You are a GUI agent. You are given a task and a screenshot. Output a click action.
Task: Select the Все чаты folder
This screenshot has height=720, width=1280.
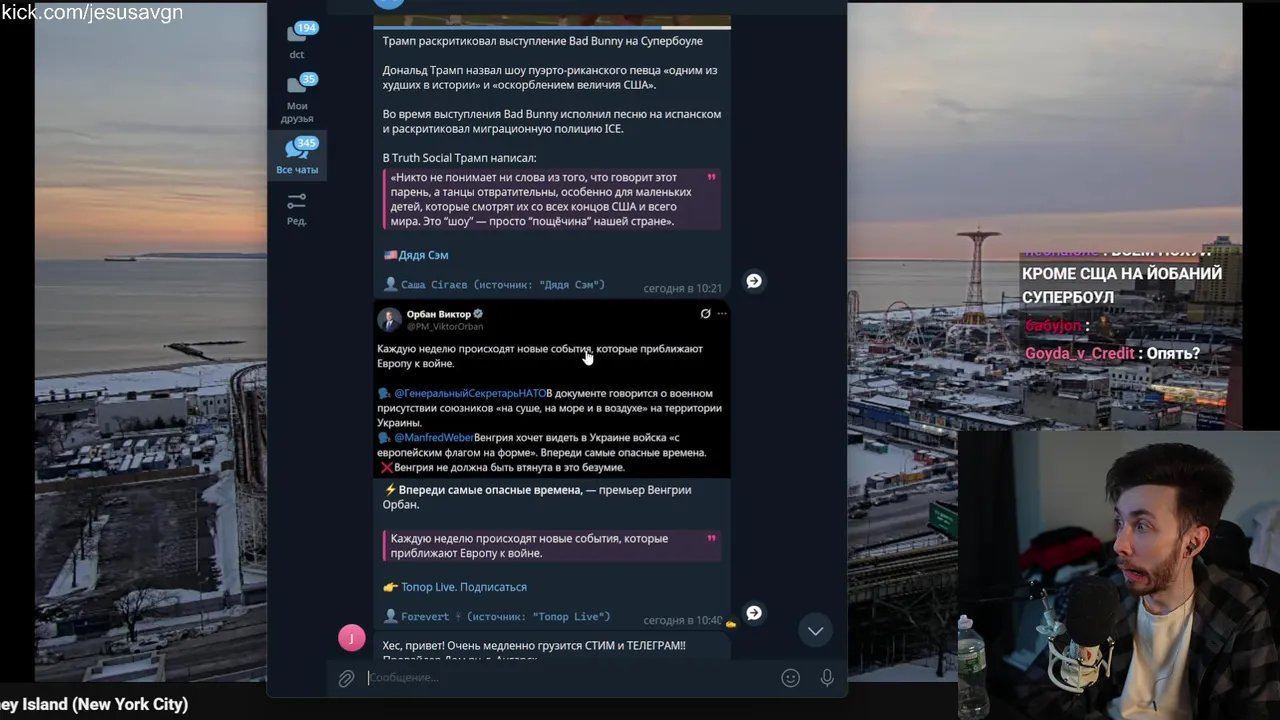[297, 156]
